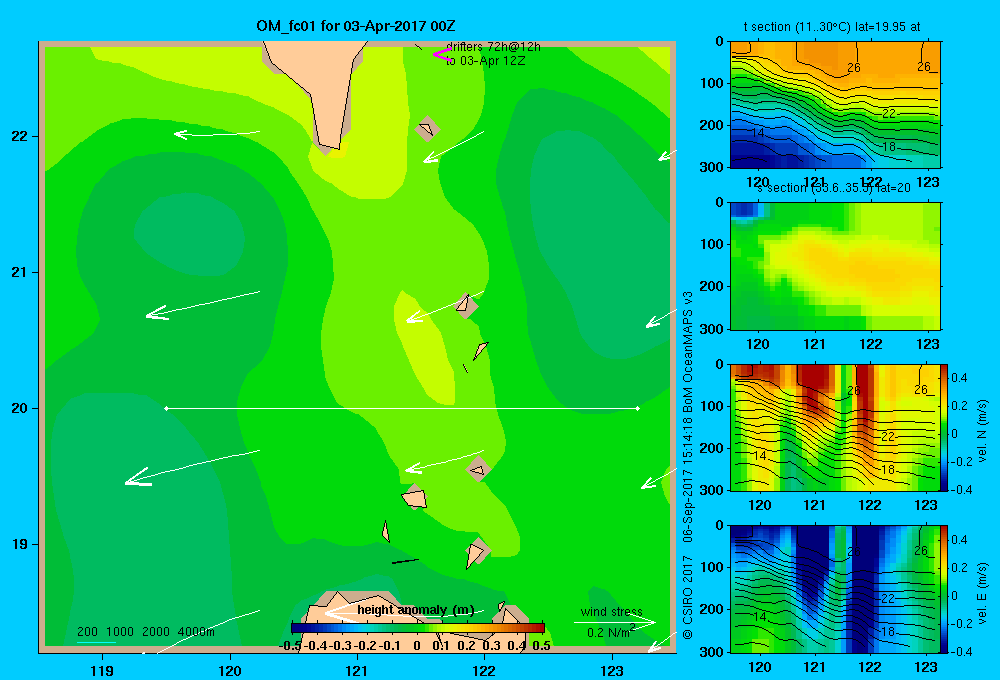
Task: Click the dark blue -0.5 end of the height anomaly bar
Action: click(x=296, y=628)
